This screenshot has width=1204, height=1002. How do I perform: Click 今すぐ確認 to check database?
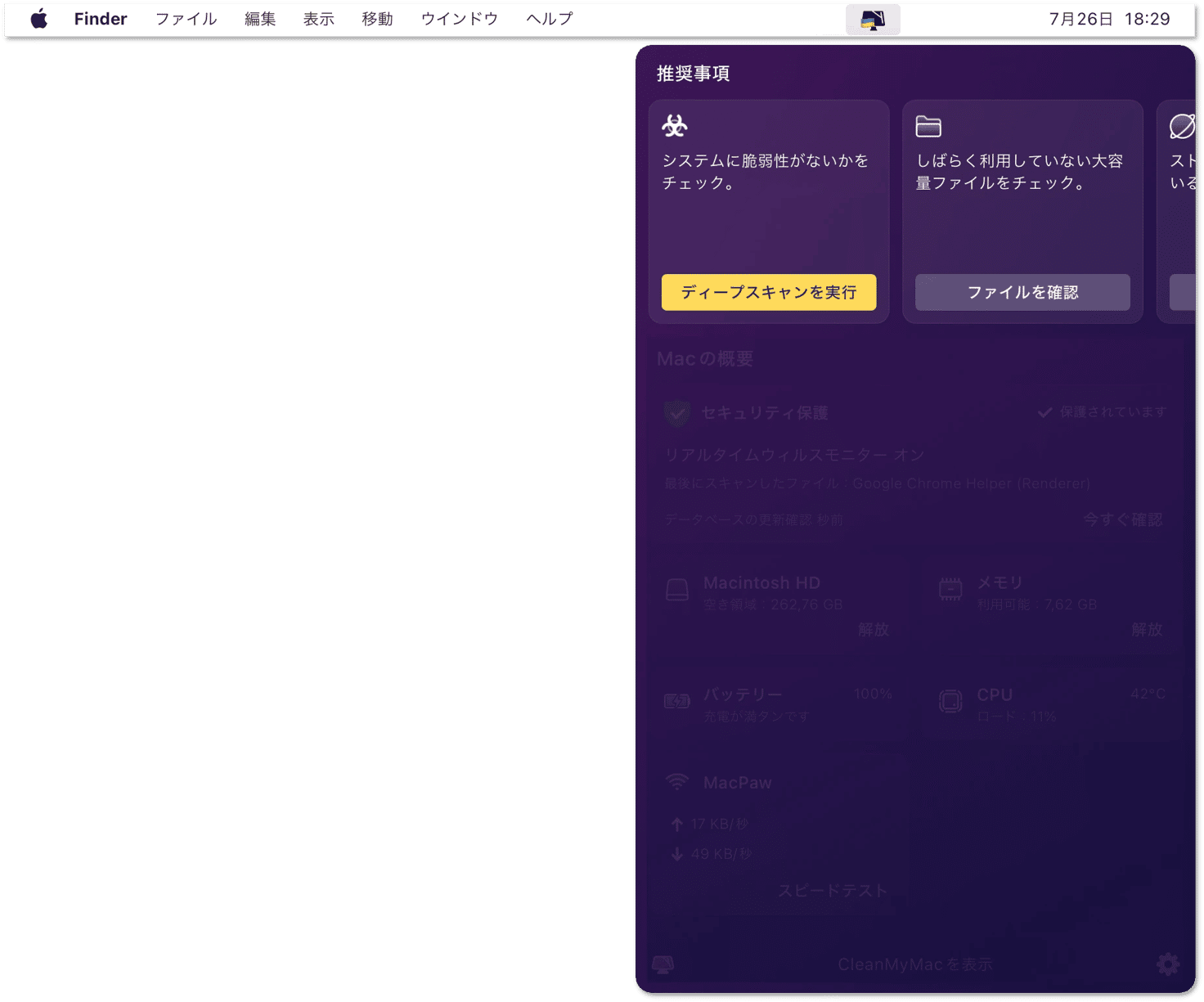point(1122,519)
